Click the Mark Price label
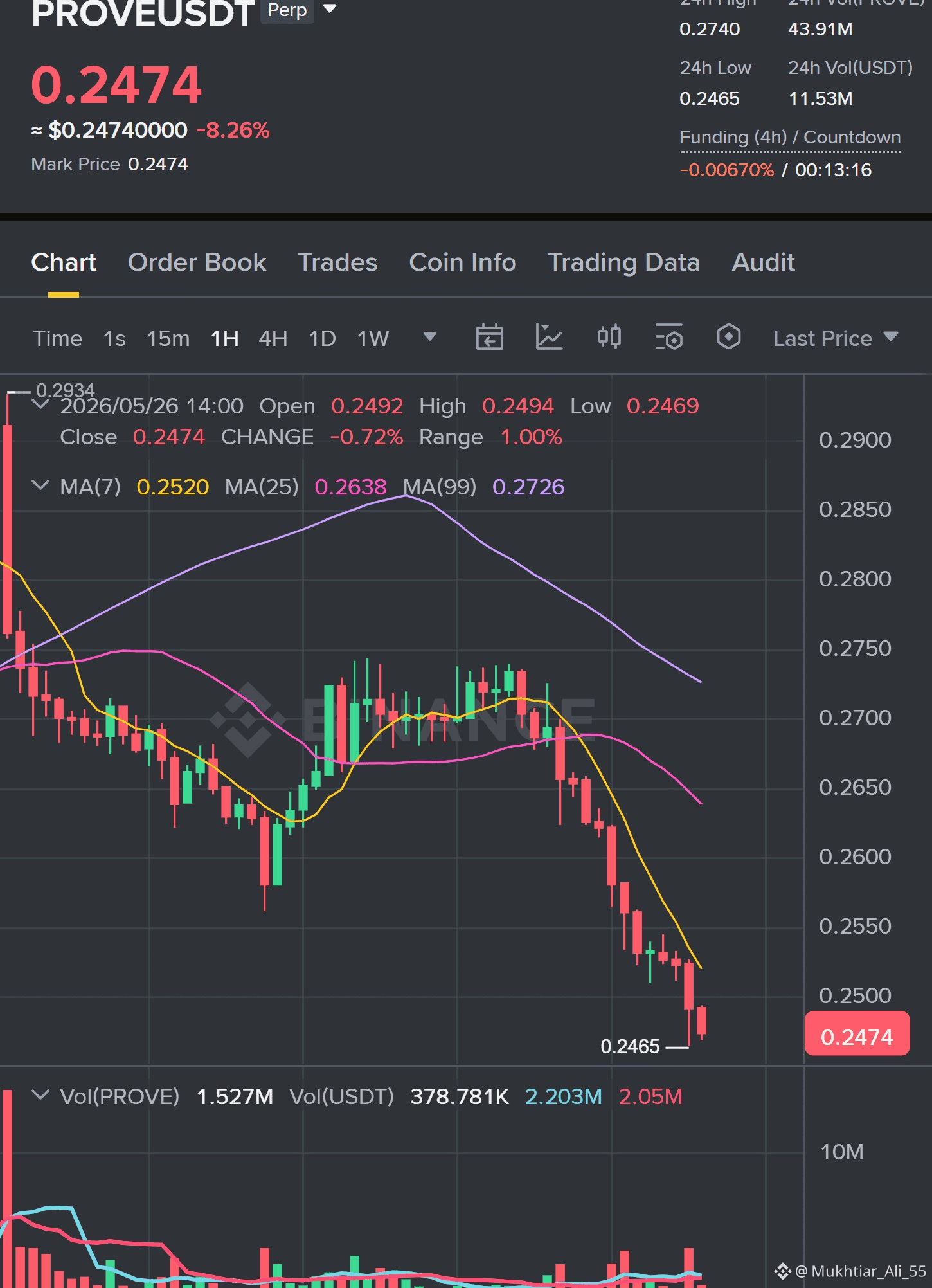Image resolution: width=932 pixels, height=1288 pixels. pyautogui.click(x=75, y=165)
